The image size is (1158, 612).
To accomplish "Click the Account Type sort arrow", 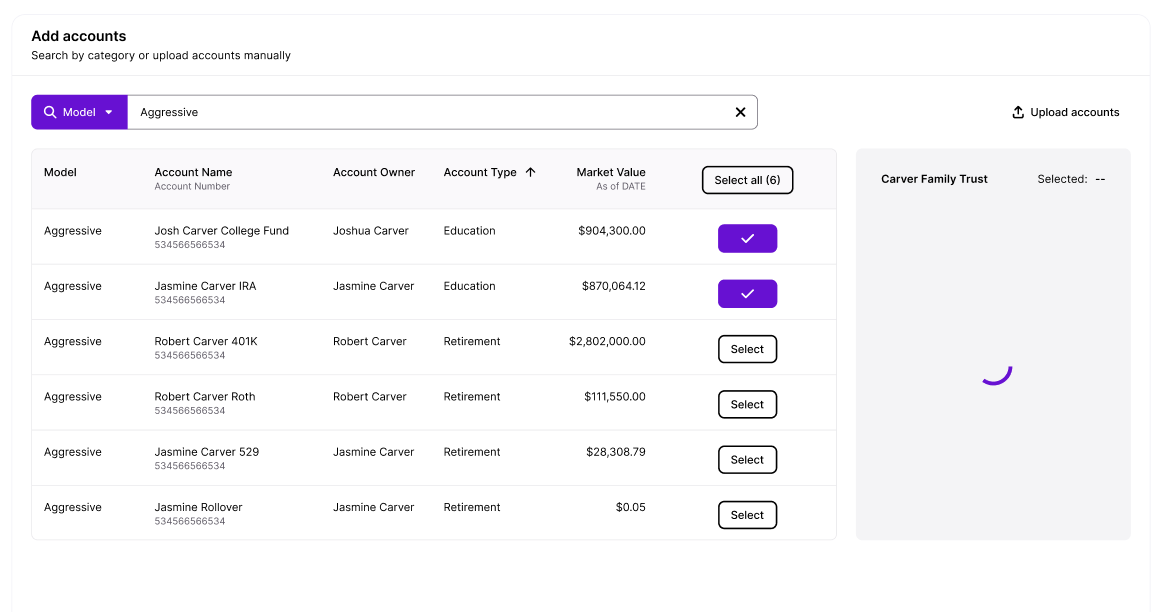I will 530,173.
